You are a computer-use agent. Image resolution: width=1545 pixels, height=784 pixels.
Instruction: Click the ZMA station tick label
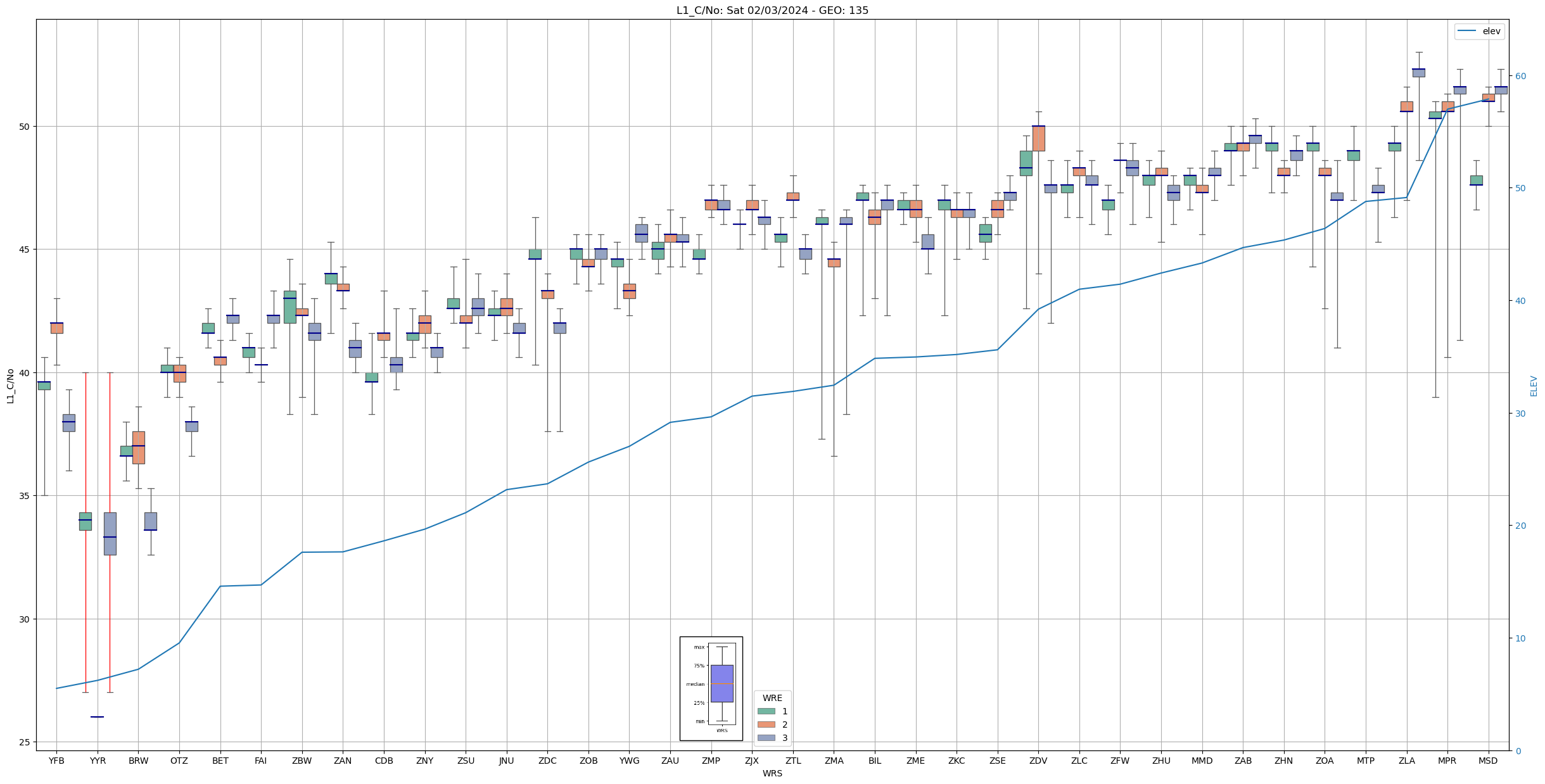click(834, 761)
